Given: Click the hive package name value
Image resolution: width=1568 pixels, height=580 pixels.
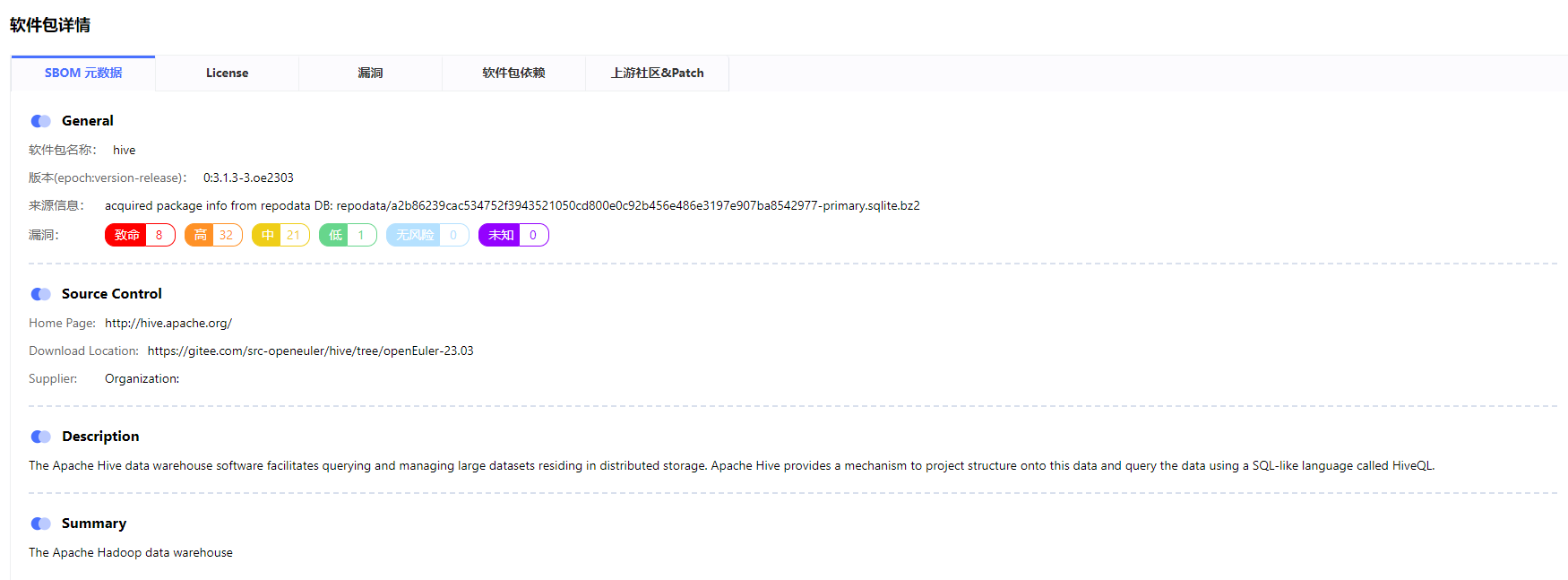Looking at the screenshot, I should pos(125,151).
